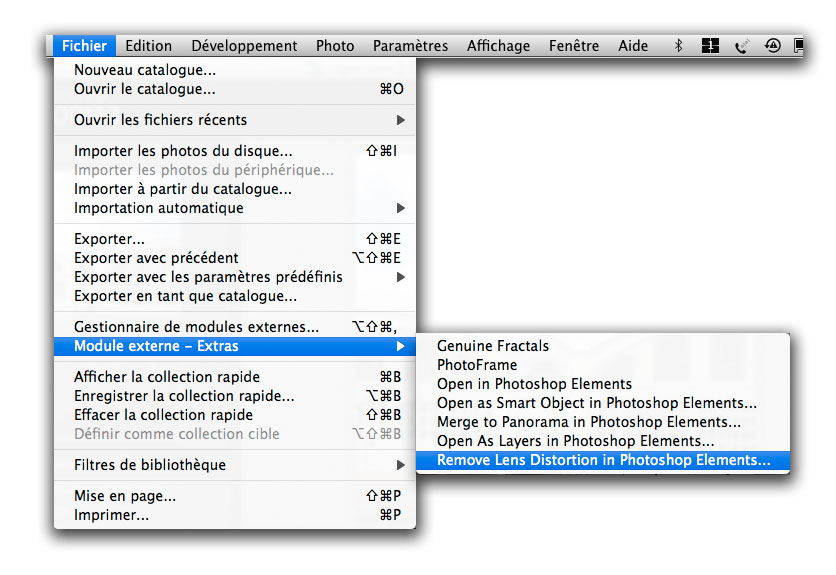Image resolution: width=836 pixels, height=575 pixels.
Task: Open the Fenêtre menu
Action: tap(574, 46)
